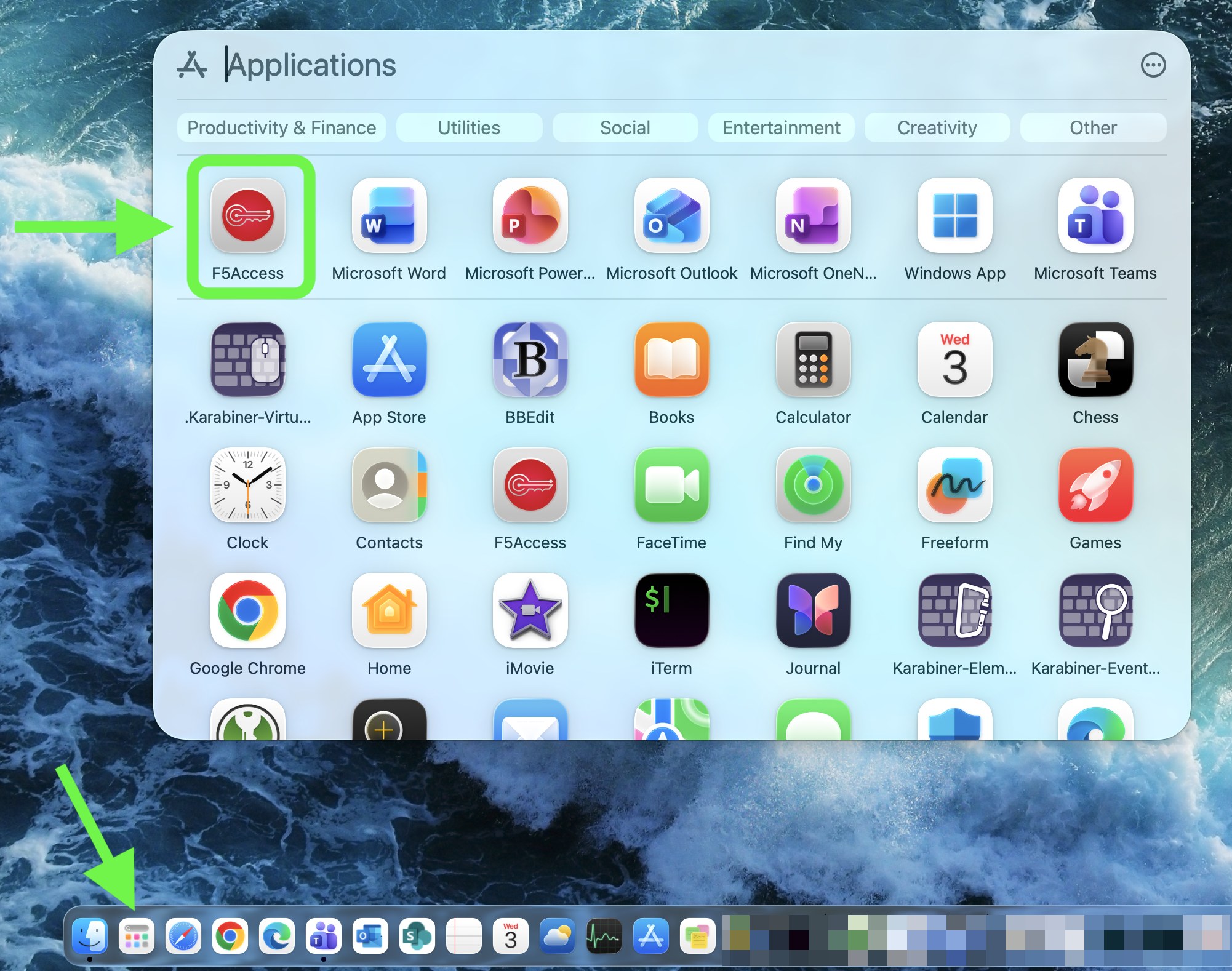This screenshot has width=1232, height=971.
Task: Open Outlook from the Dock
Action: pos(370,936)
